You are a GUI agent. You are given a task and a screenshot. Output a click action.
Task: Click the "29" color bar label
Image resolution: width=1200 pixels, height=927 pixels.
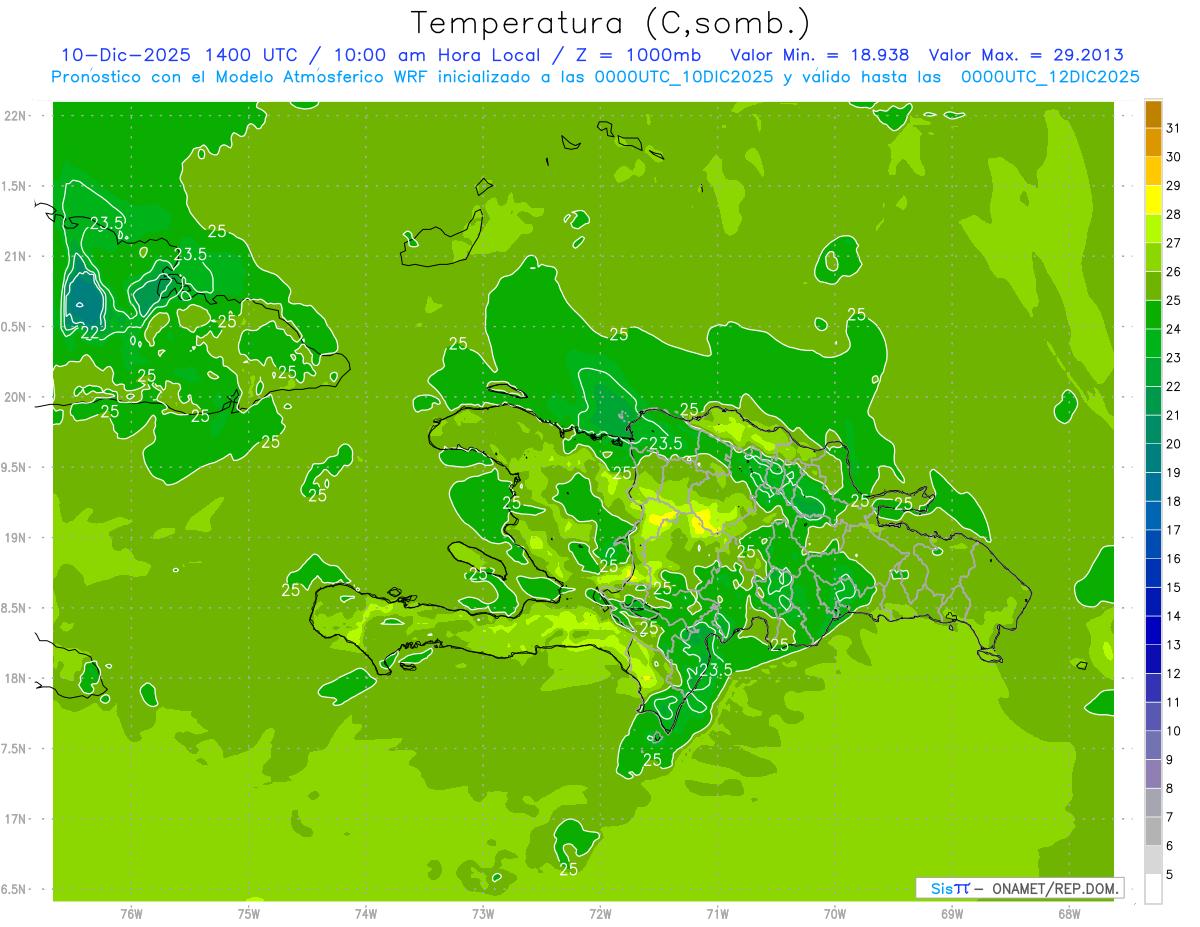(x=1174, y=185)
